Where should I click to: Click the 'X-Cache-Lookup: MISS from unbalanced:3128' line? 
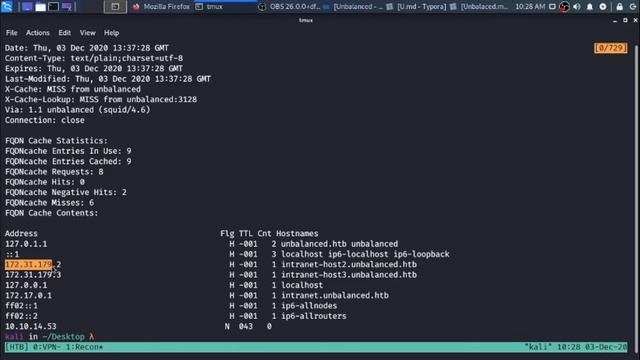(101, 100)
